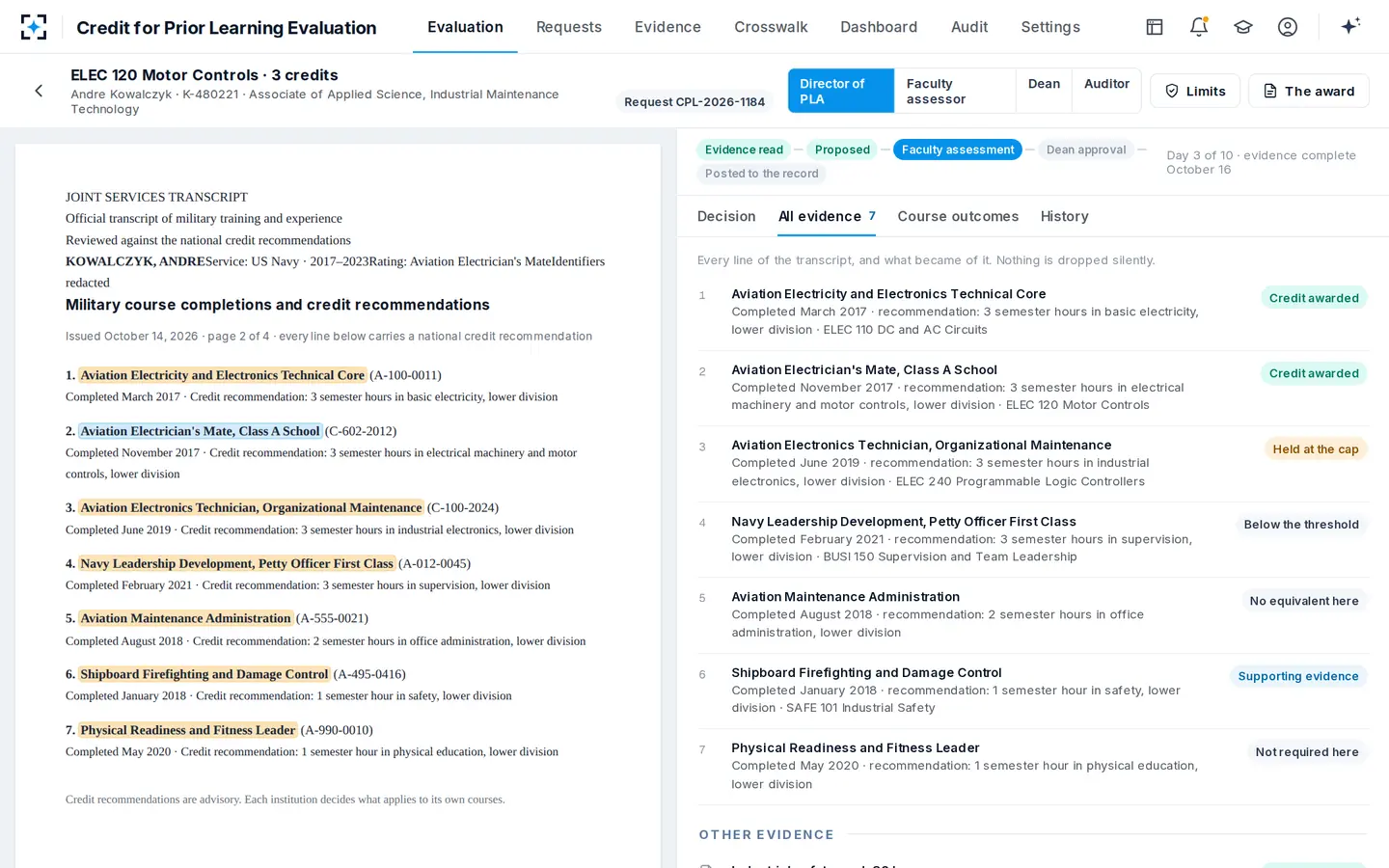This screenshot has width=1389, height=868.
Task: Switch to Auditor role
Action: point(1106,91)
